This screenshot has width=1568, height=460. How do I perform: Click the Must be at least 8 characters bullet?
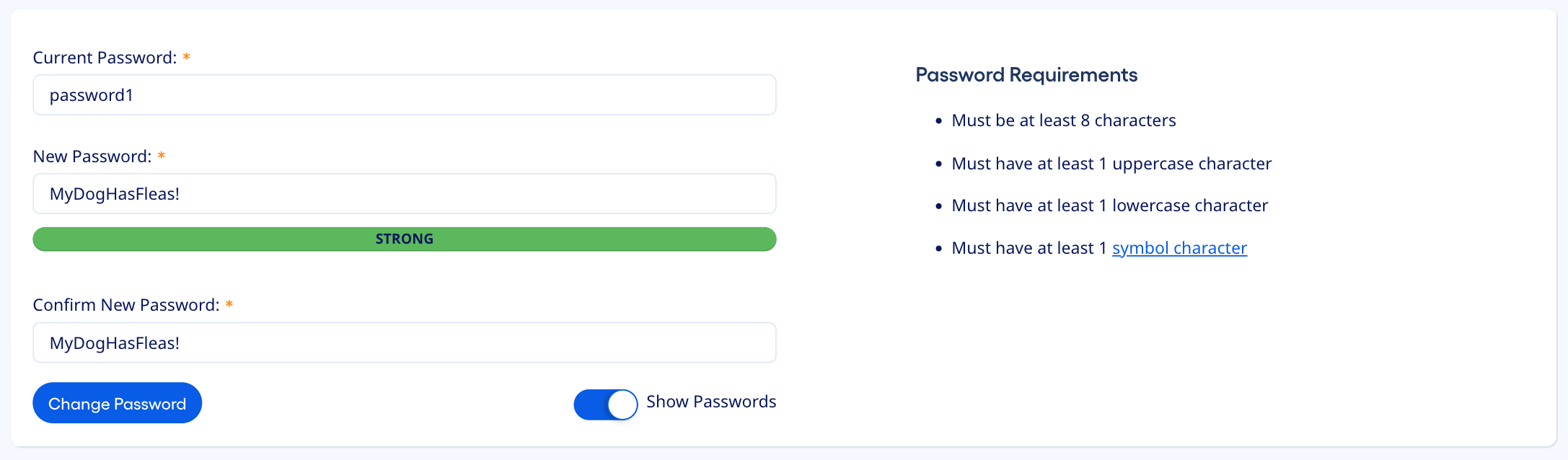(1064, 120)
